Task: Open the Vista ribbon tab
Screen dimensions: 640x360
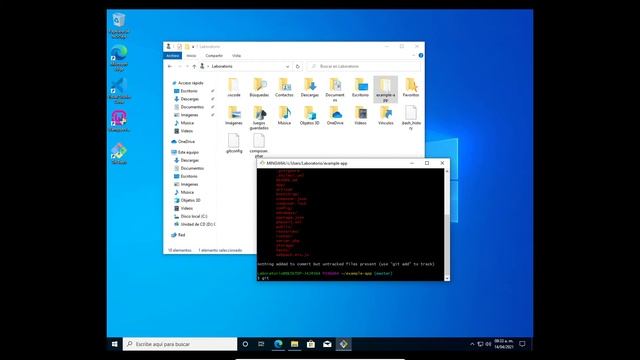Action: point(237,56)
